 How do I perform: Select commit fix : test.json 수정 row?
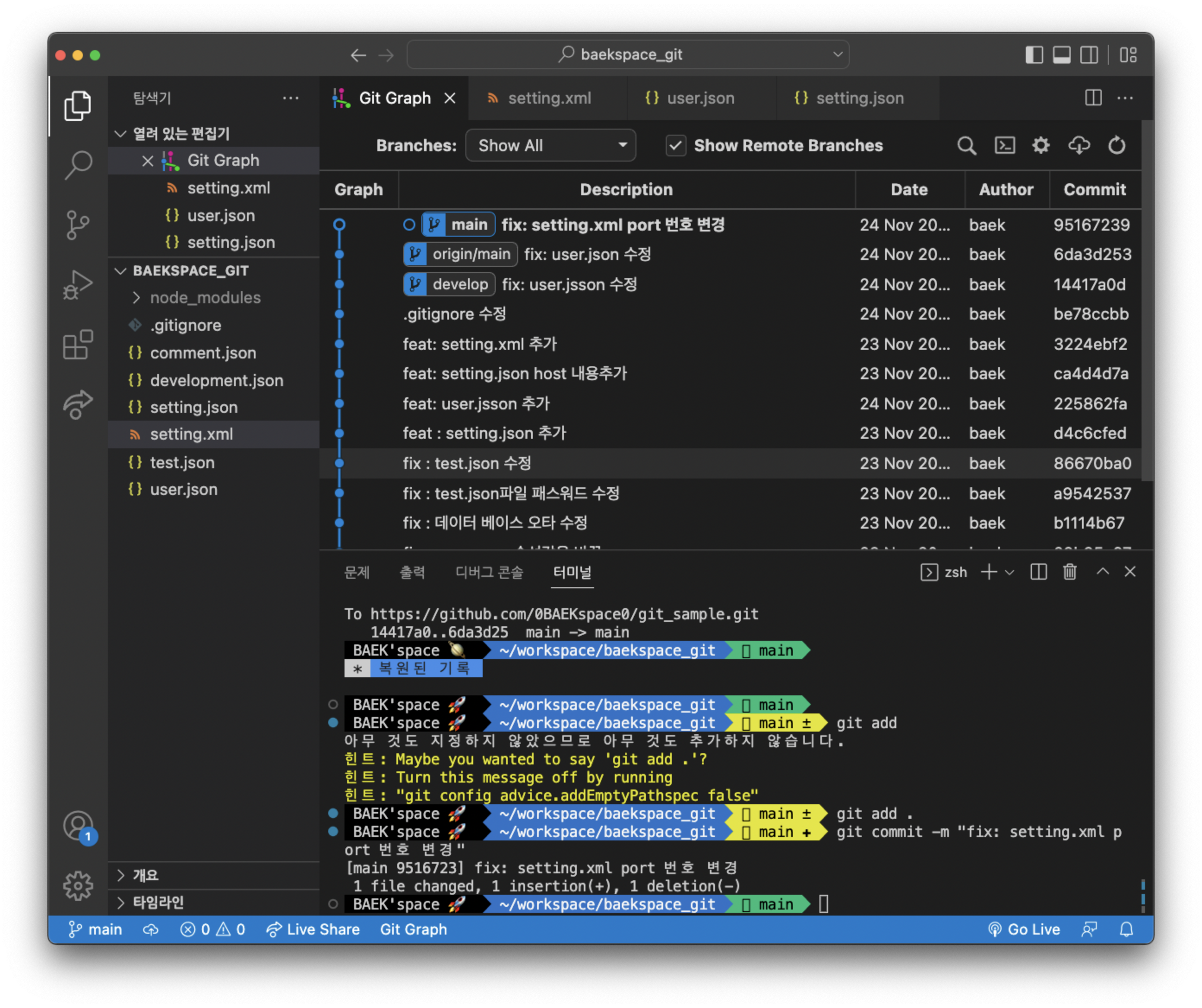(x=466, y=463)
